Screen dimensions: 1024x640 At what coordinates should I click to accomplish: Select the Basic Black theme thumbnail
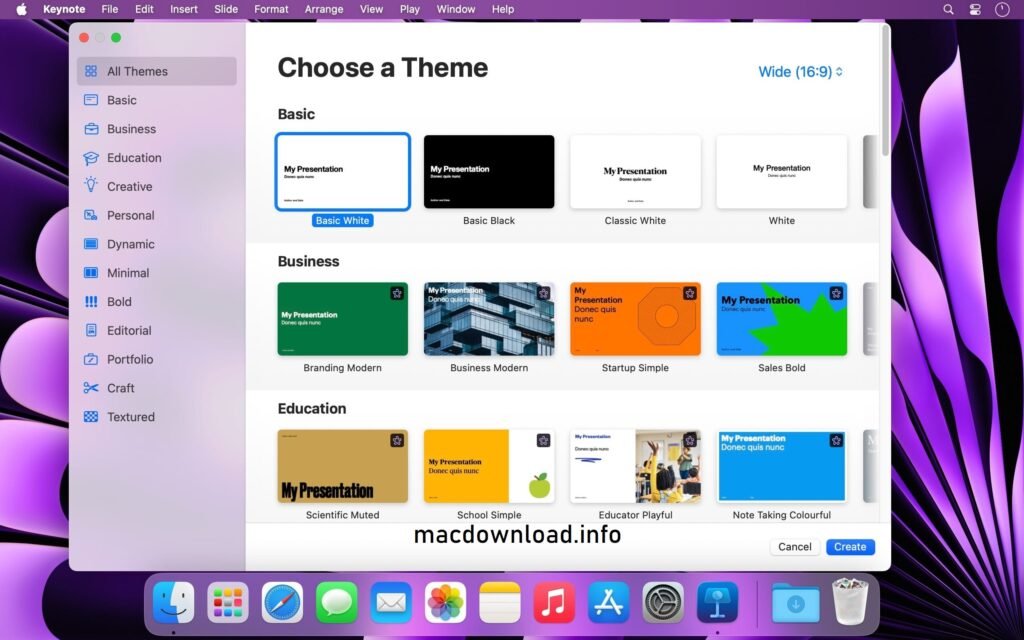click(x=489, y=171)
